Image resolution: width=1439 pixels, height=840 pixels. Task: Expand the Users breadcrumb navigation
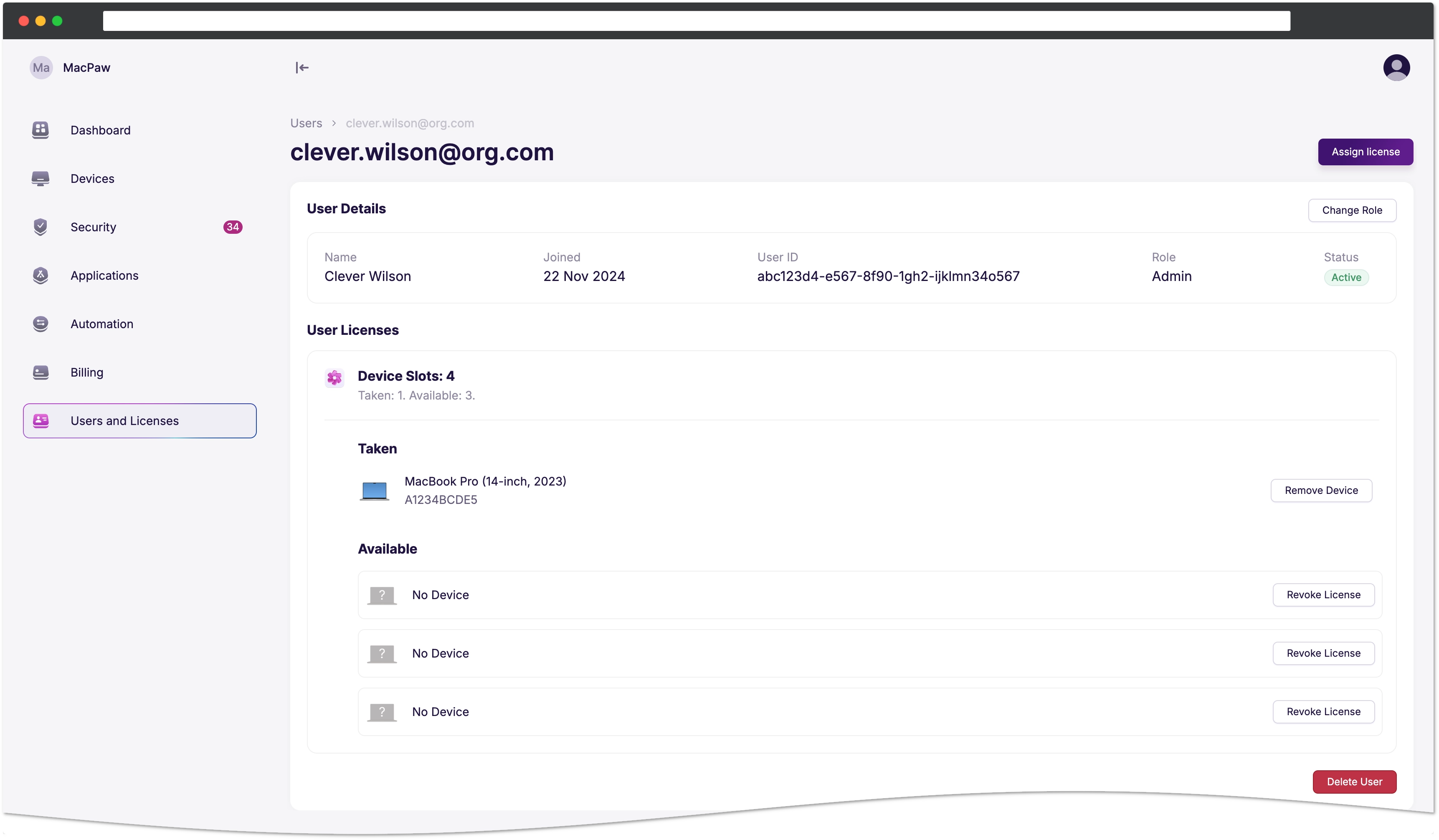tap(305, 122)
